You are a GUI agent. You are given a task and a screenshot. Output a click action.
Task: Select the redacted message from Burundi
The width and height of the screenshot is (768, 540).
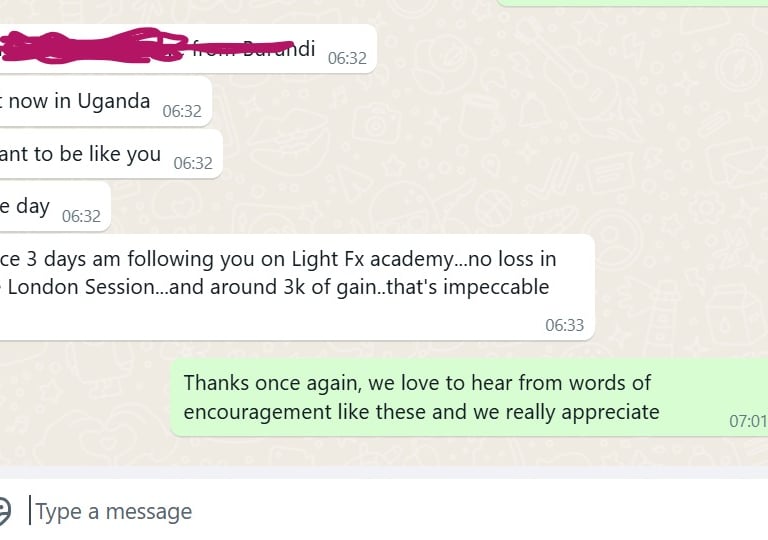[x=188, y=48]
